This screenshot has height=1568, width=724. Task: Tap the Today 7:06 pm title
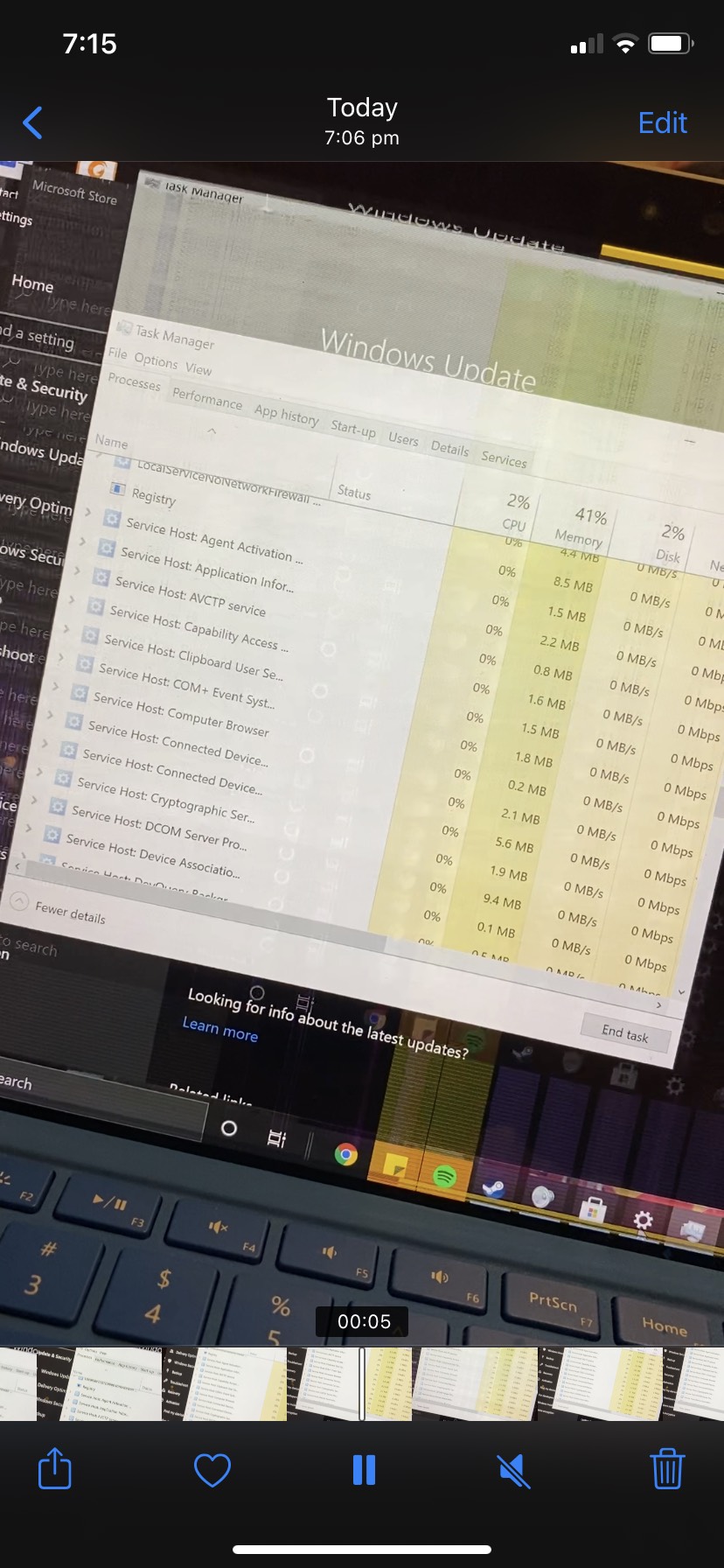tap(362, 121)
